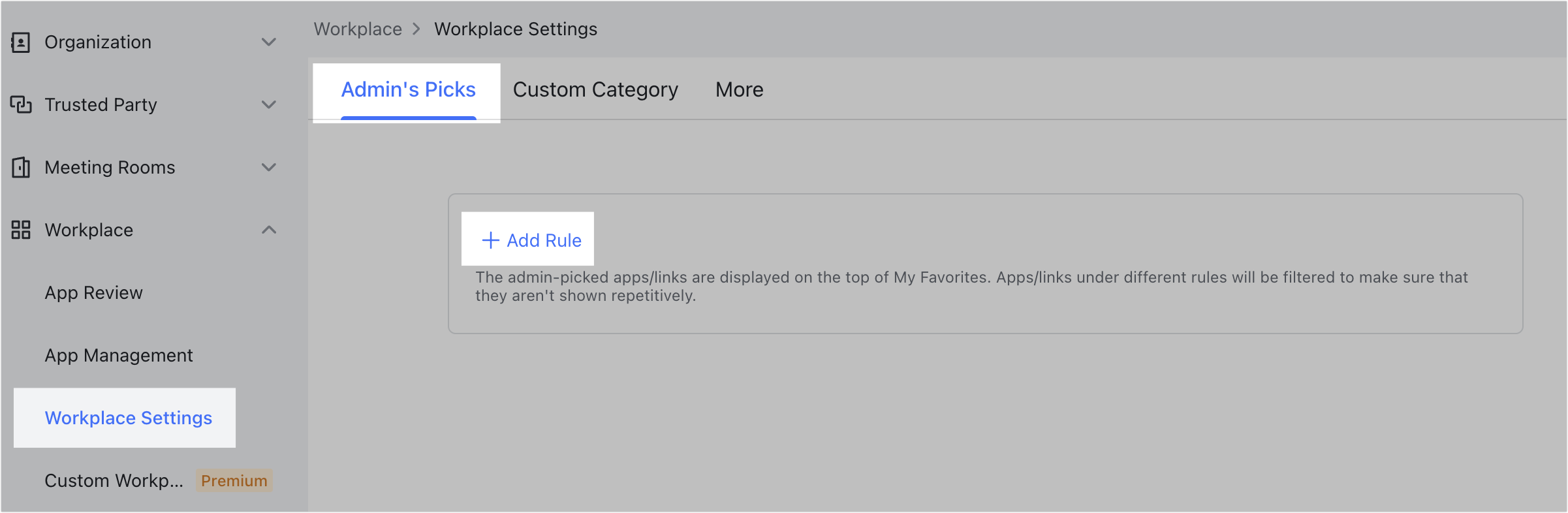Expand the Trusted Party section chevron
The width and height of the screenshot is (1568, 513).
(269, 104)
